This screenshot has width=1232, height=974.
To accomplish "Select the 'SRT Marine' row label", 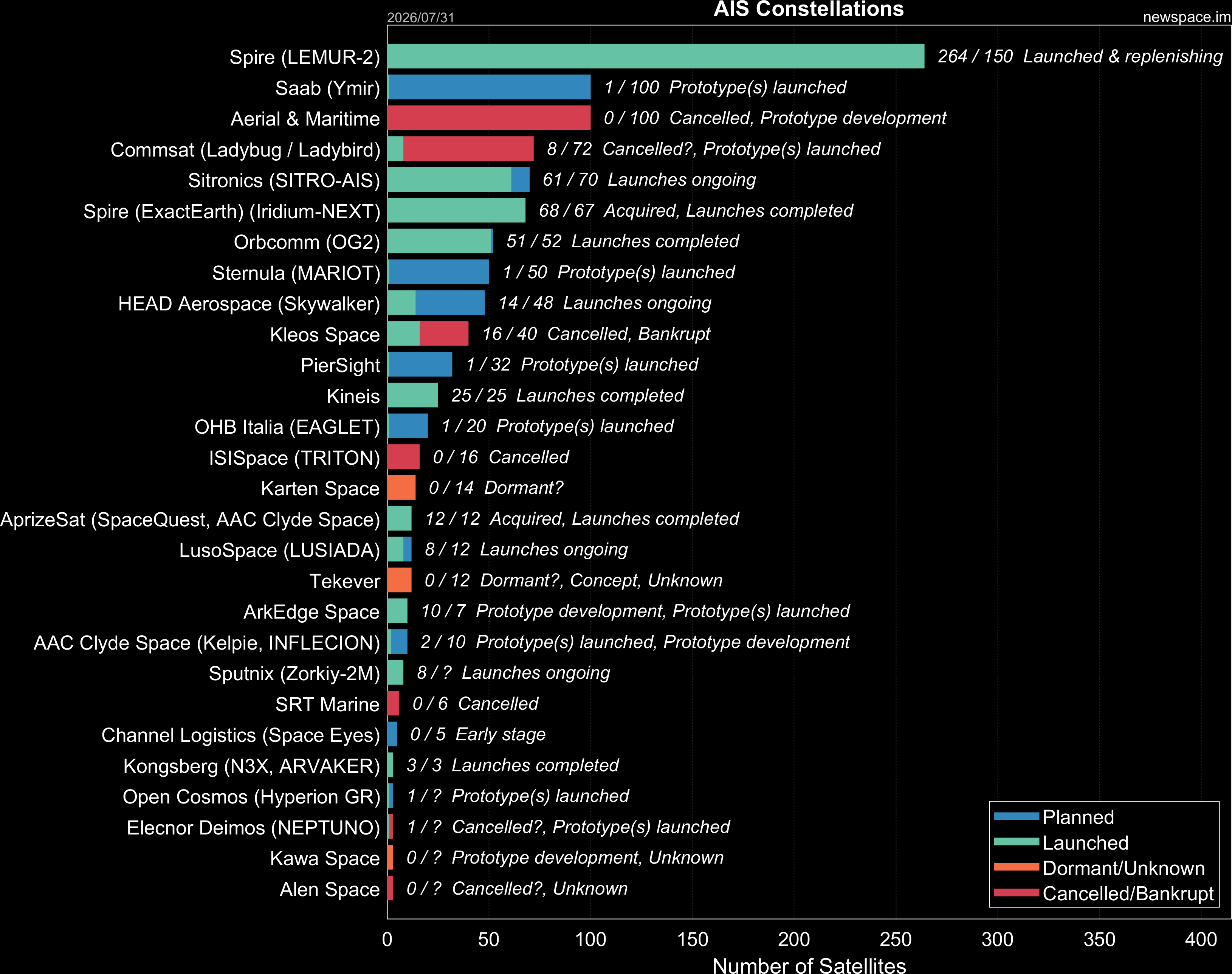I will (x=327, y=704).
